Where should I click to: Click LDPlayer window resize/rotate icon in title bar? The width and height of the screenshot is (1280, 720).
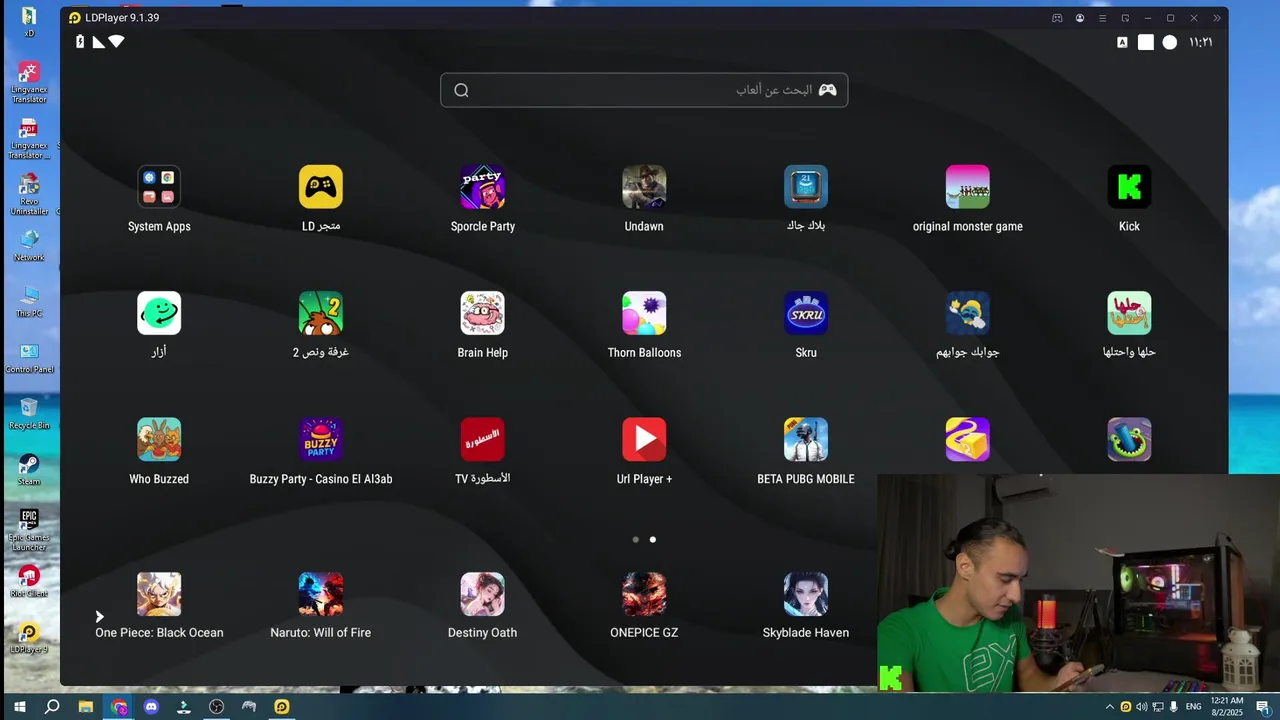(x=1125, y=18)
